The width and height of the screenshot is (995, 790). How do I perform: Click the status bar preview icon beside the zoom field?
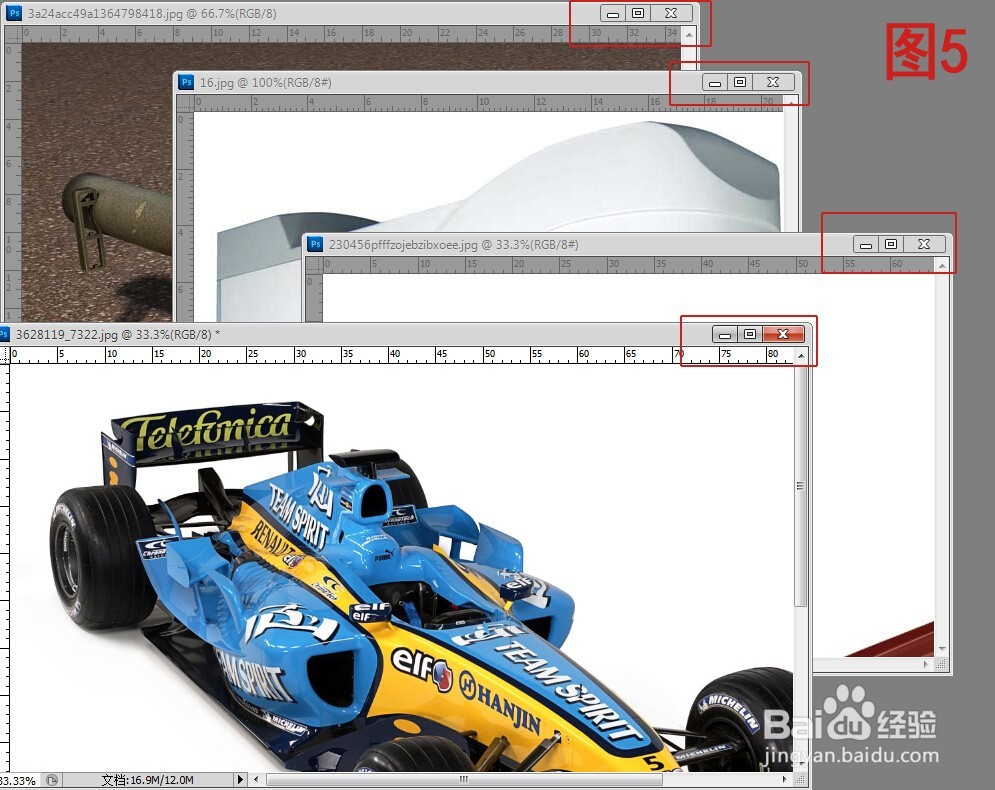click(53, 780)
